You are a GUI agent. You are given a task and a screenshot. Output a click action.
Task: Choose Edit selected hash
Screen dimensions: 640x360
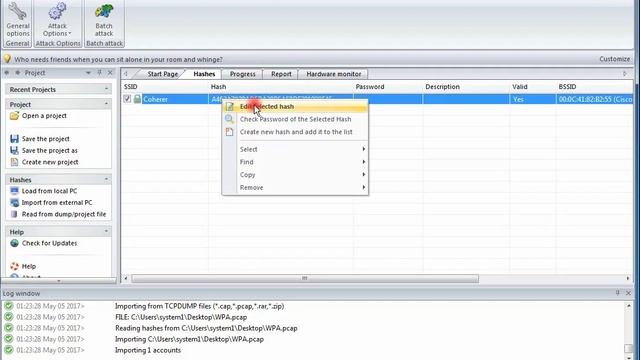[x=295, y=107]
